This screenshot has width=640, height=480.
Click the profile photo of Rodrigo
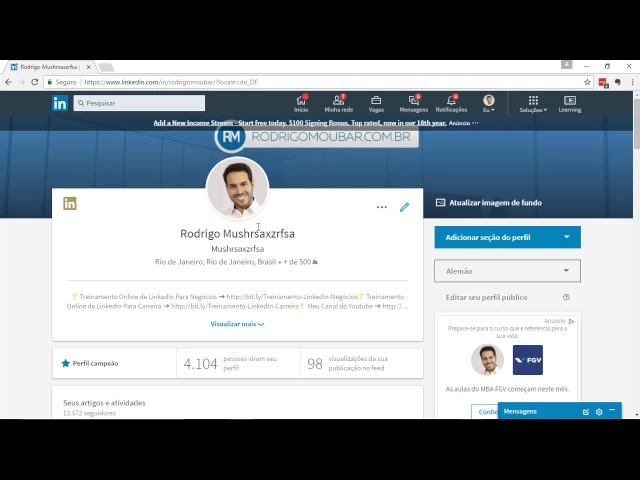coord(238,188)
